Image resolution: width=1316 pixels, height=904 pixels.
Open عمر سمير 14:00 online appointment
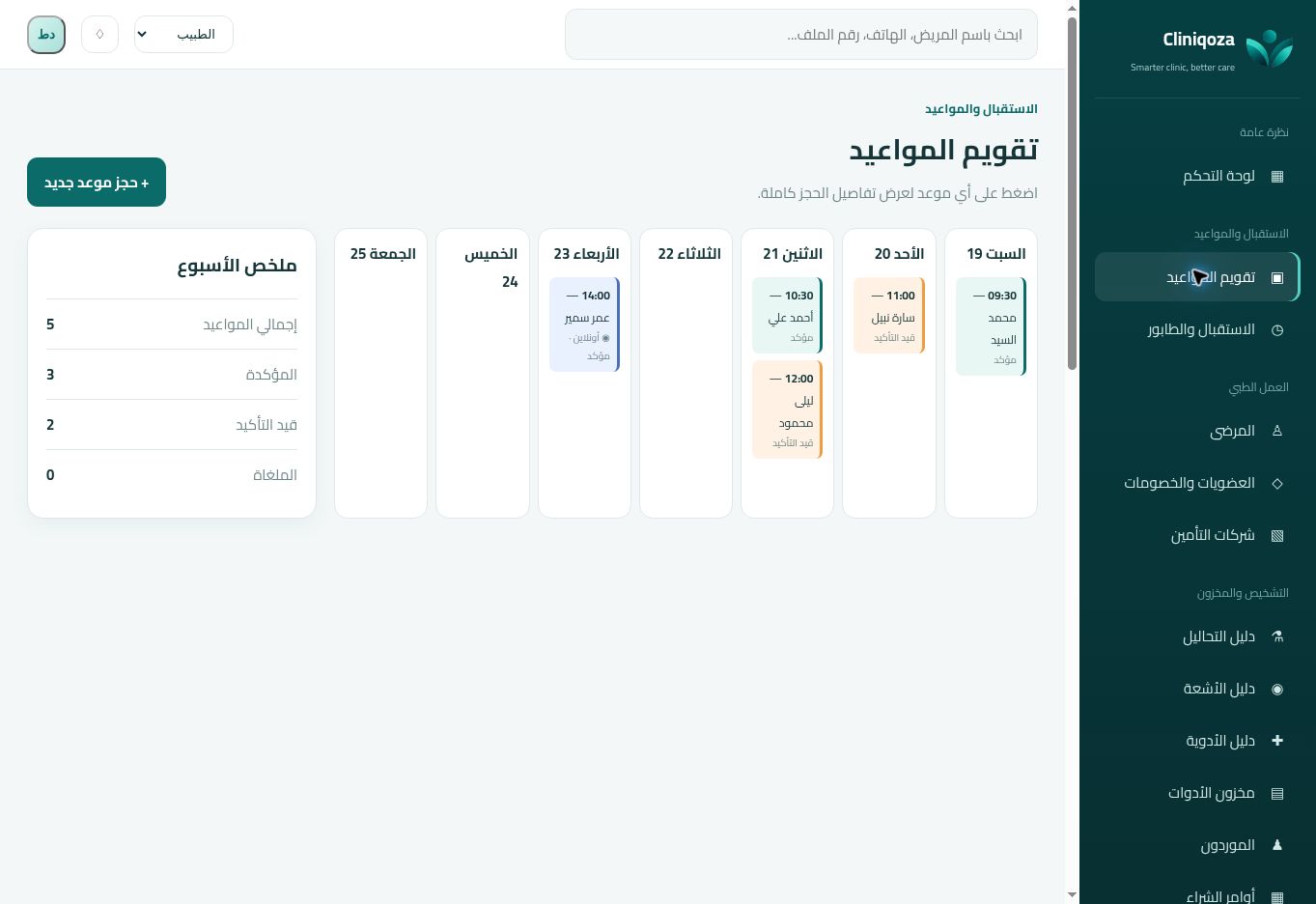584,325
